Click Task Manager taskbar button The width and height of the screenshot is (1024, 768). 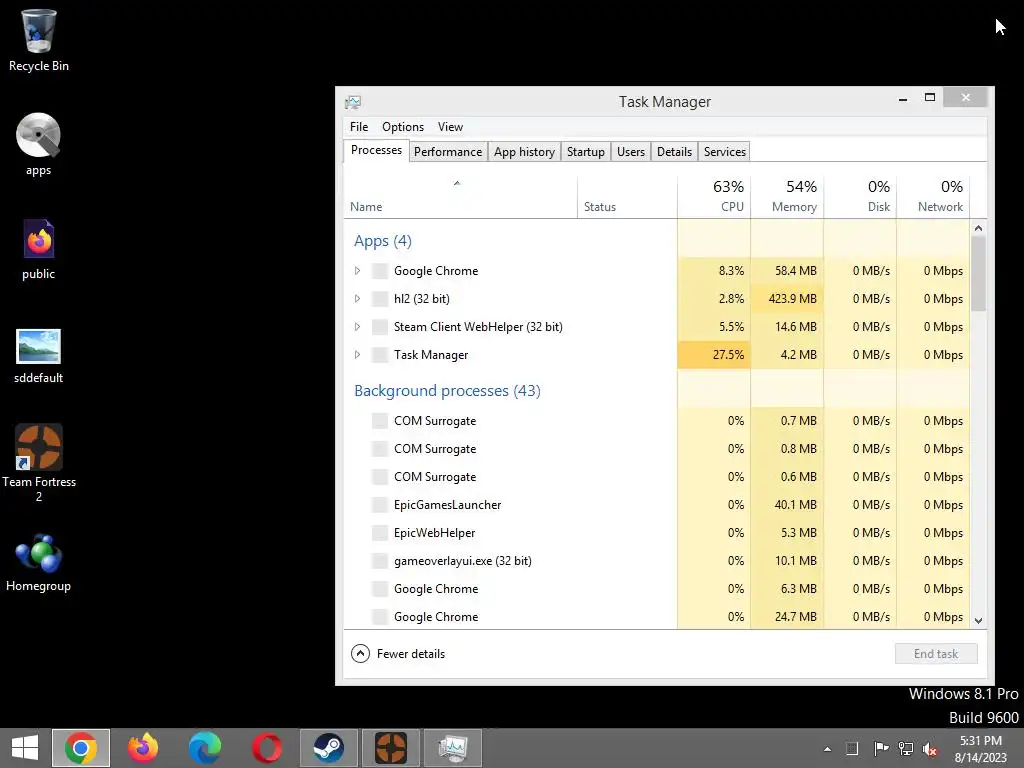point(453,748)
